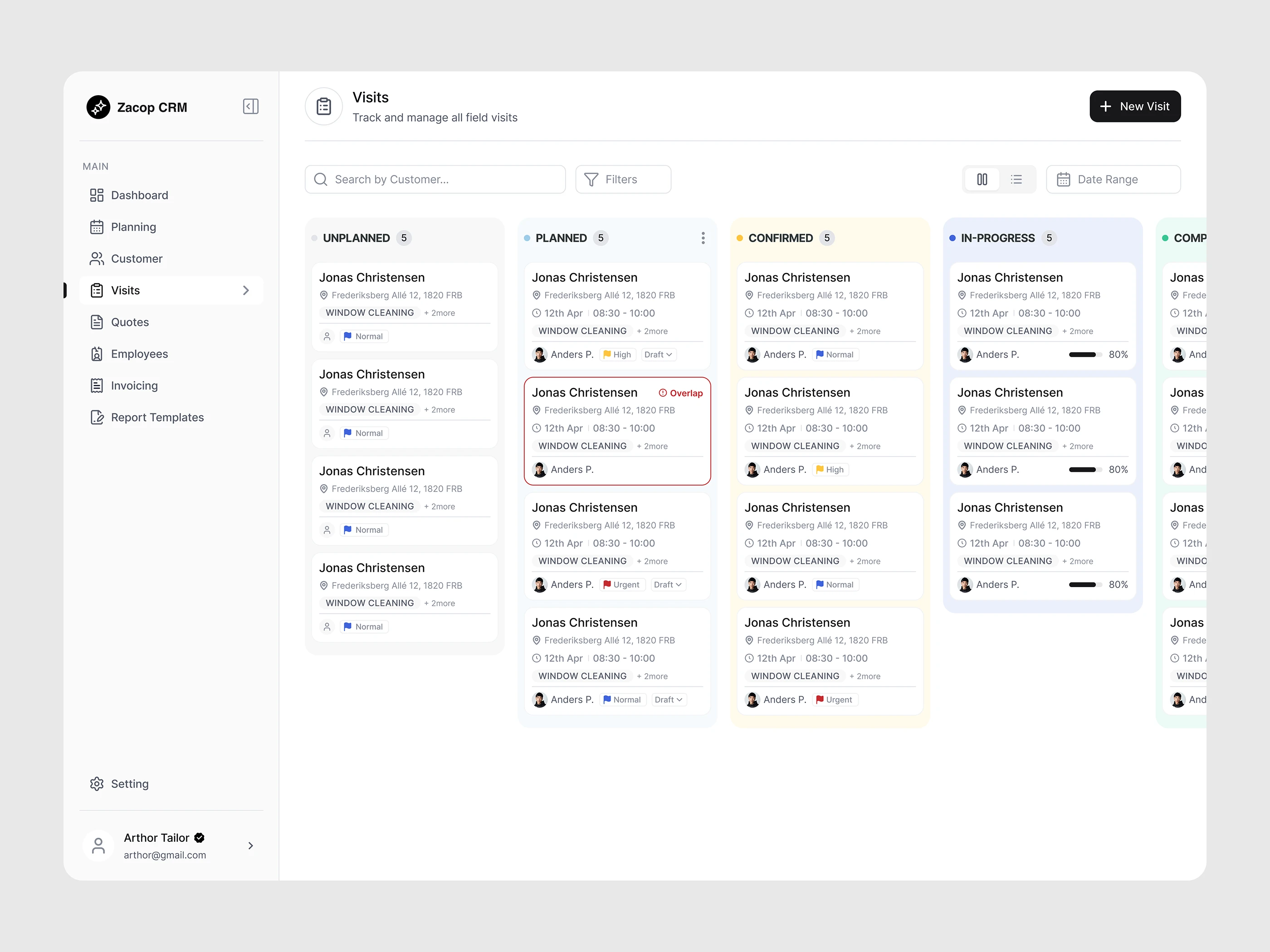Viewport: 1270px width, 952px height.
Task: Click the Customer people icon
Action: pos(97,259)
